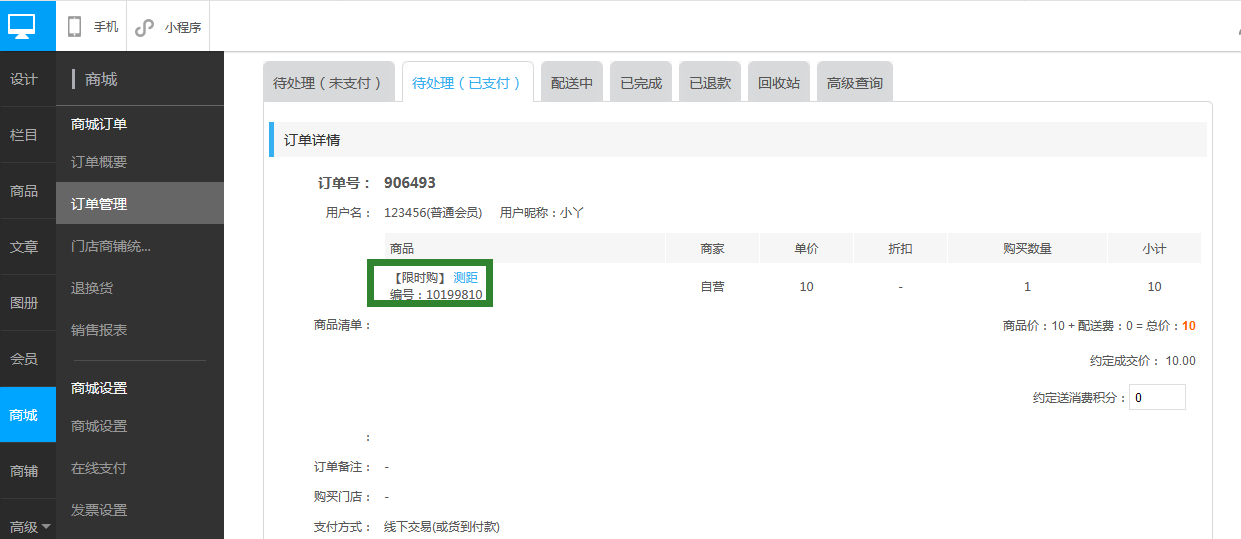This screenshot has height=539, width=1241.
Task: View the 已退款 tab
Action: point(710,83)
